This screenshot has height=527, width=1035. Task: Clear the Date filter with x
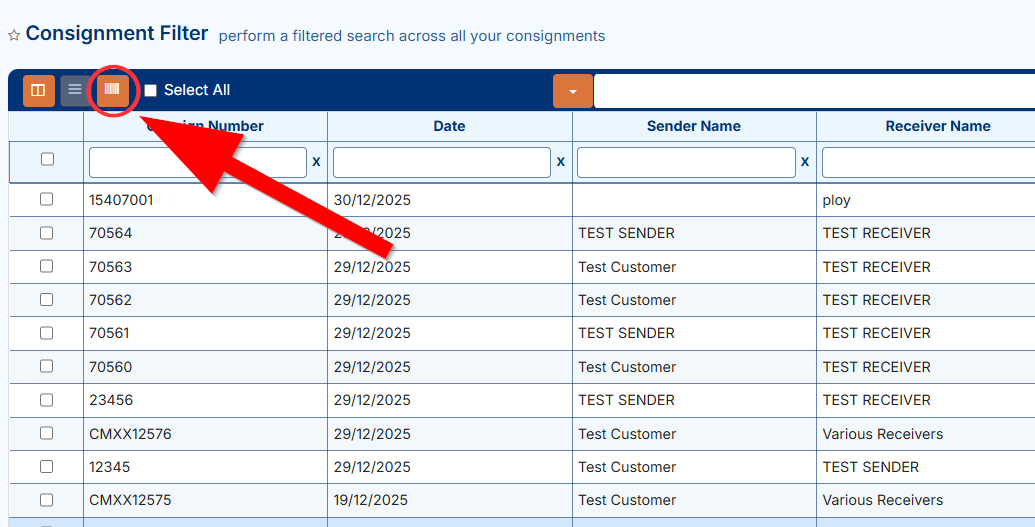[x=560, y=161]
